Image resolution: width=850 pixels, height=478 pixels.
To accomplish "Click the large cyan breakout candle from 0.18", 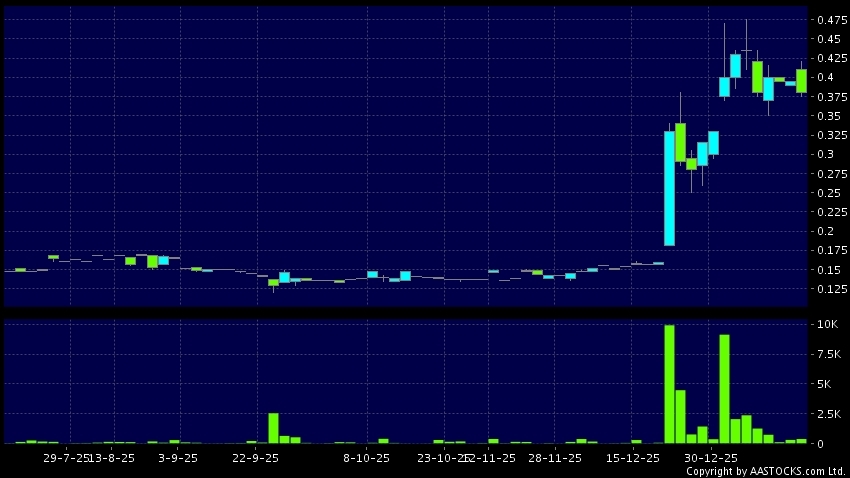I will point(669,189).
